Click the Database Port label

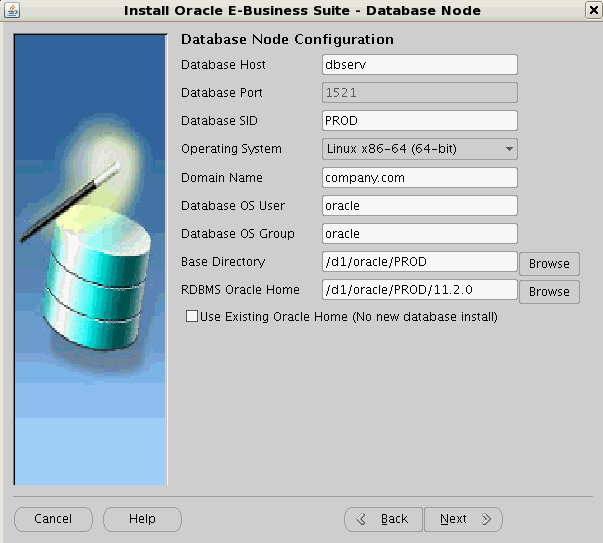(x=222, y=93)
